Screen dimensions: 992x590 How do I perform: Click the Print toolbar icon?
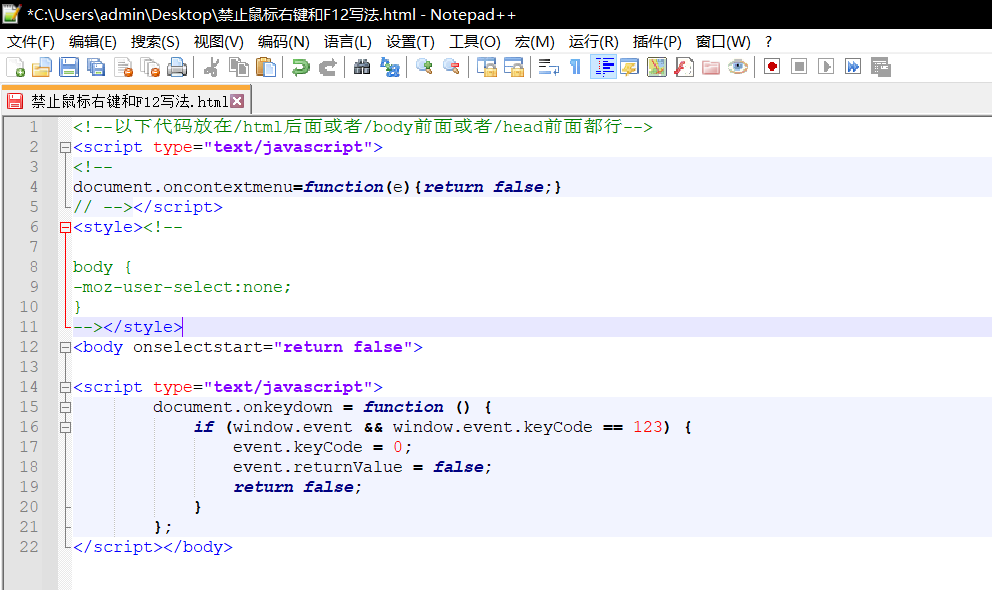[177, 67]
